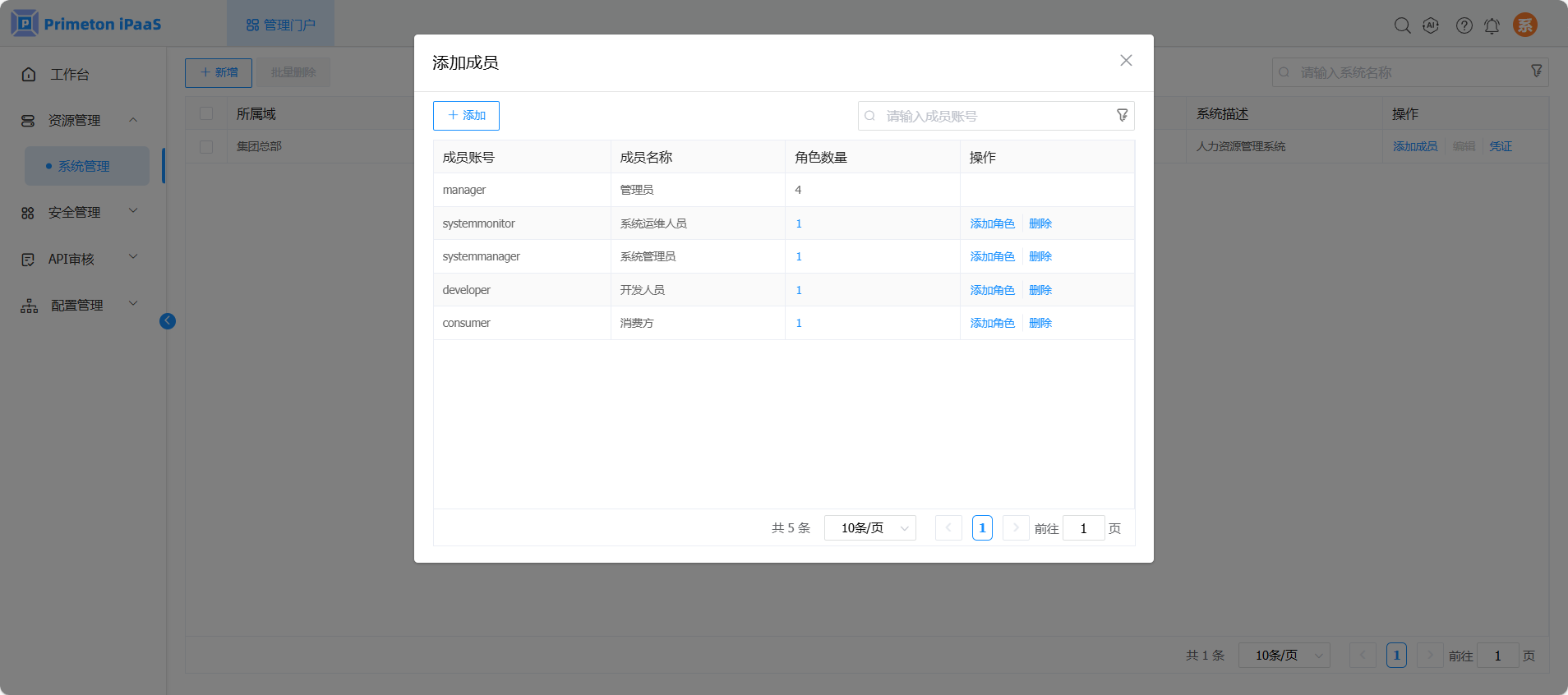Click the 添加 button in dialog
Viewport: 1568px width, 695px height.
tap(466, 116)
